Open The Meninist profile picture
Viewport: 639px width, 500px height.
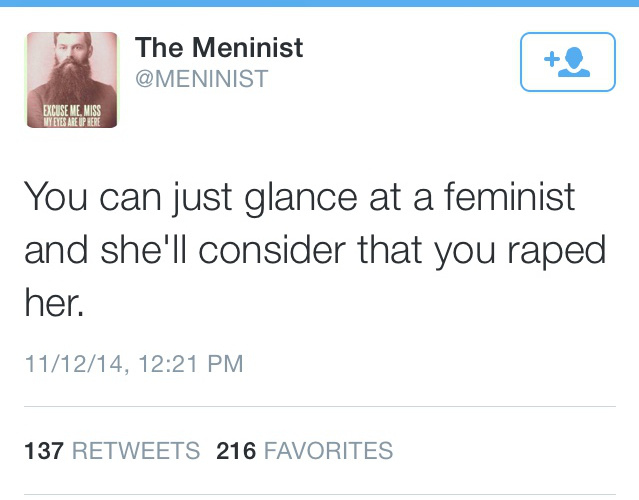(x=72, y=80)
